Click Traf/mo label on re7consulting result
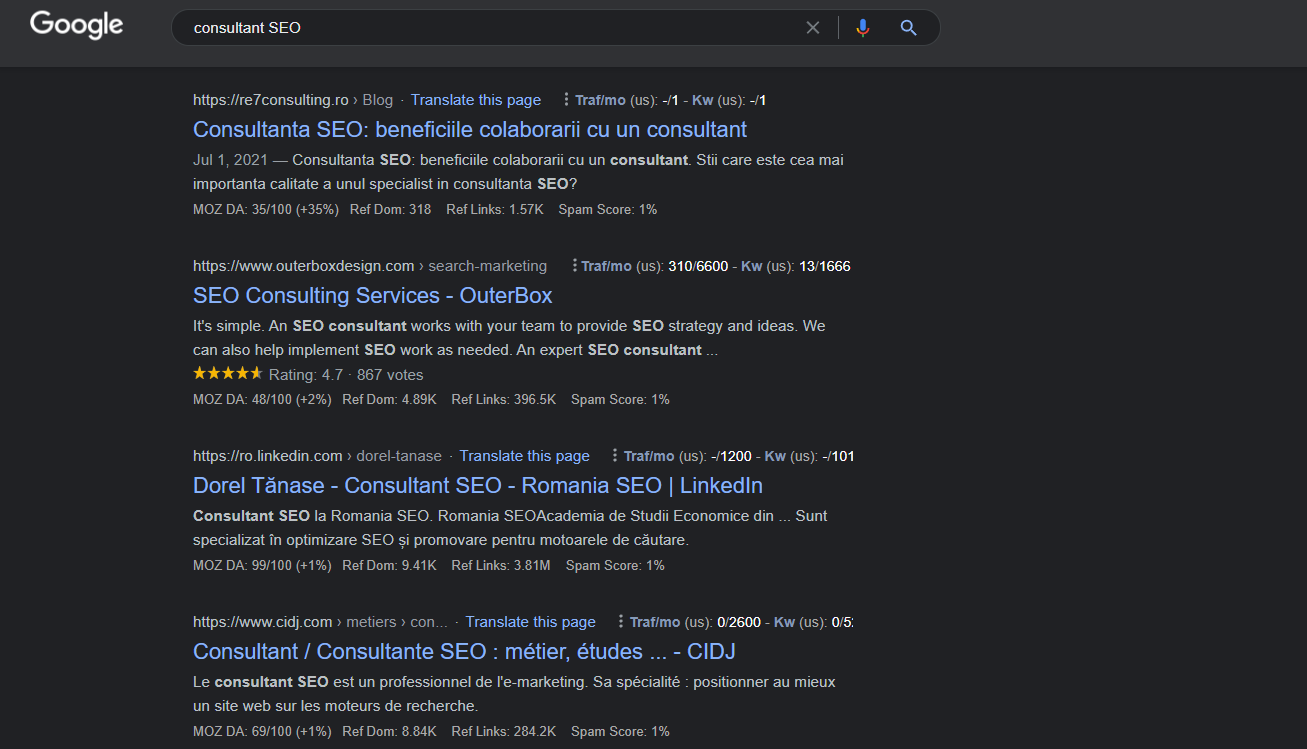 pos(600,100)
